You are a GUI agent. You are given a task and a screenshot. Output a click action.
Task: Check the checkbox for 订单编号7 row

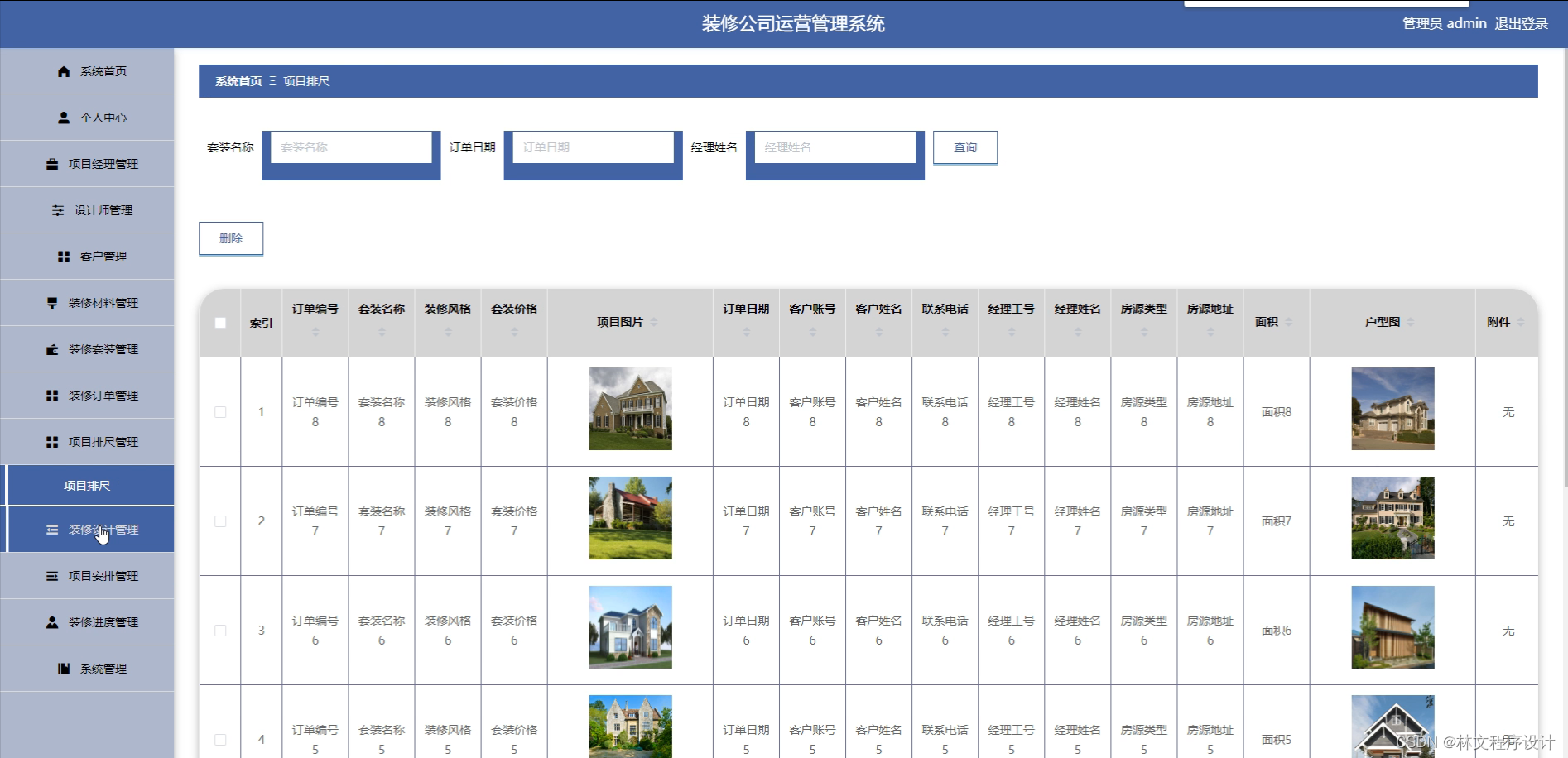[220, 521]
